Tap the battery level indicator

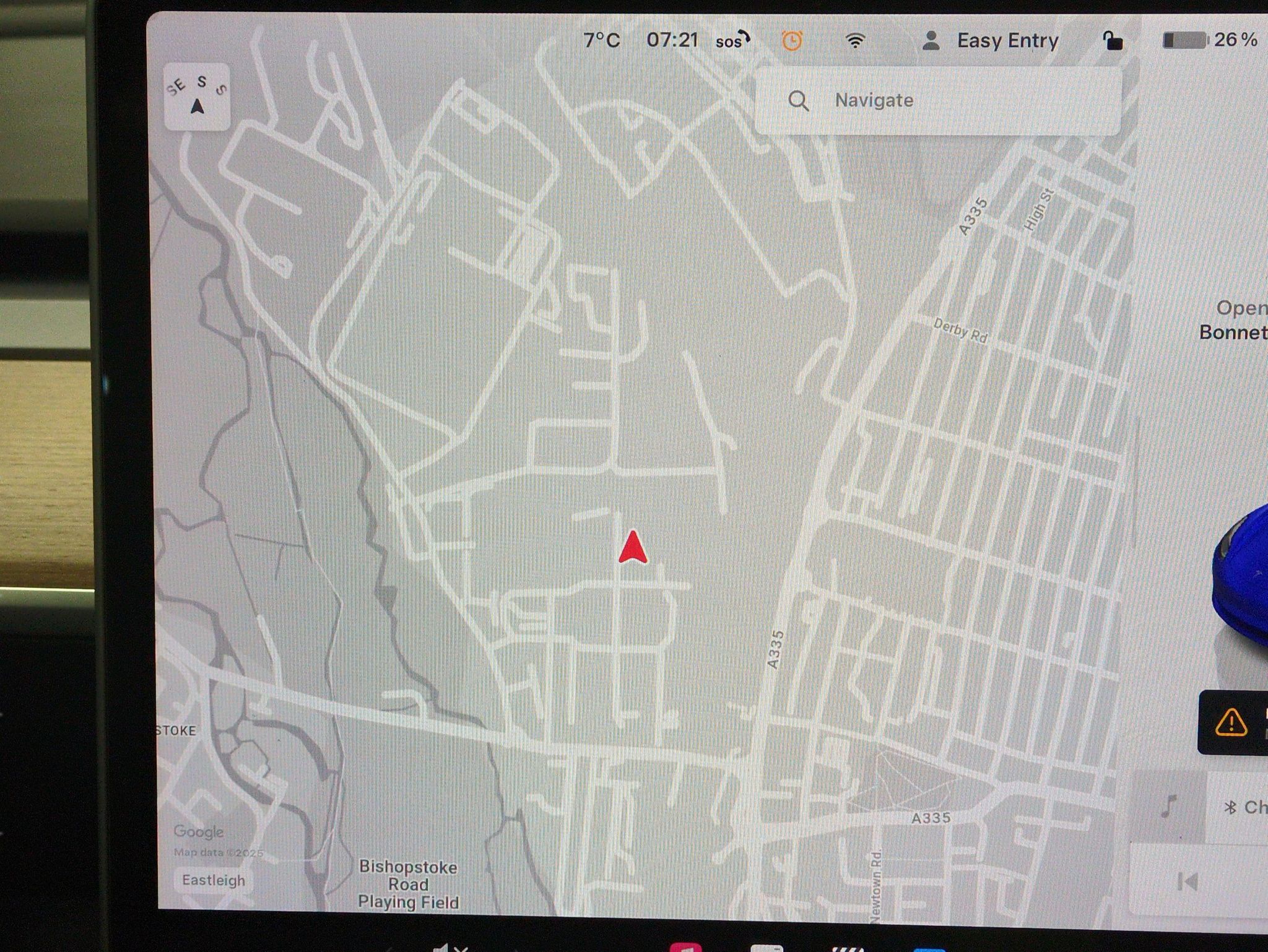point(1185,40)
